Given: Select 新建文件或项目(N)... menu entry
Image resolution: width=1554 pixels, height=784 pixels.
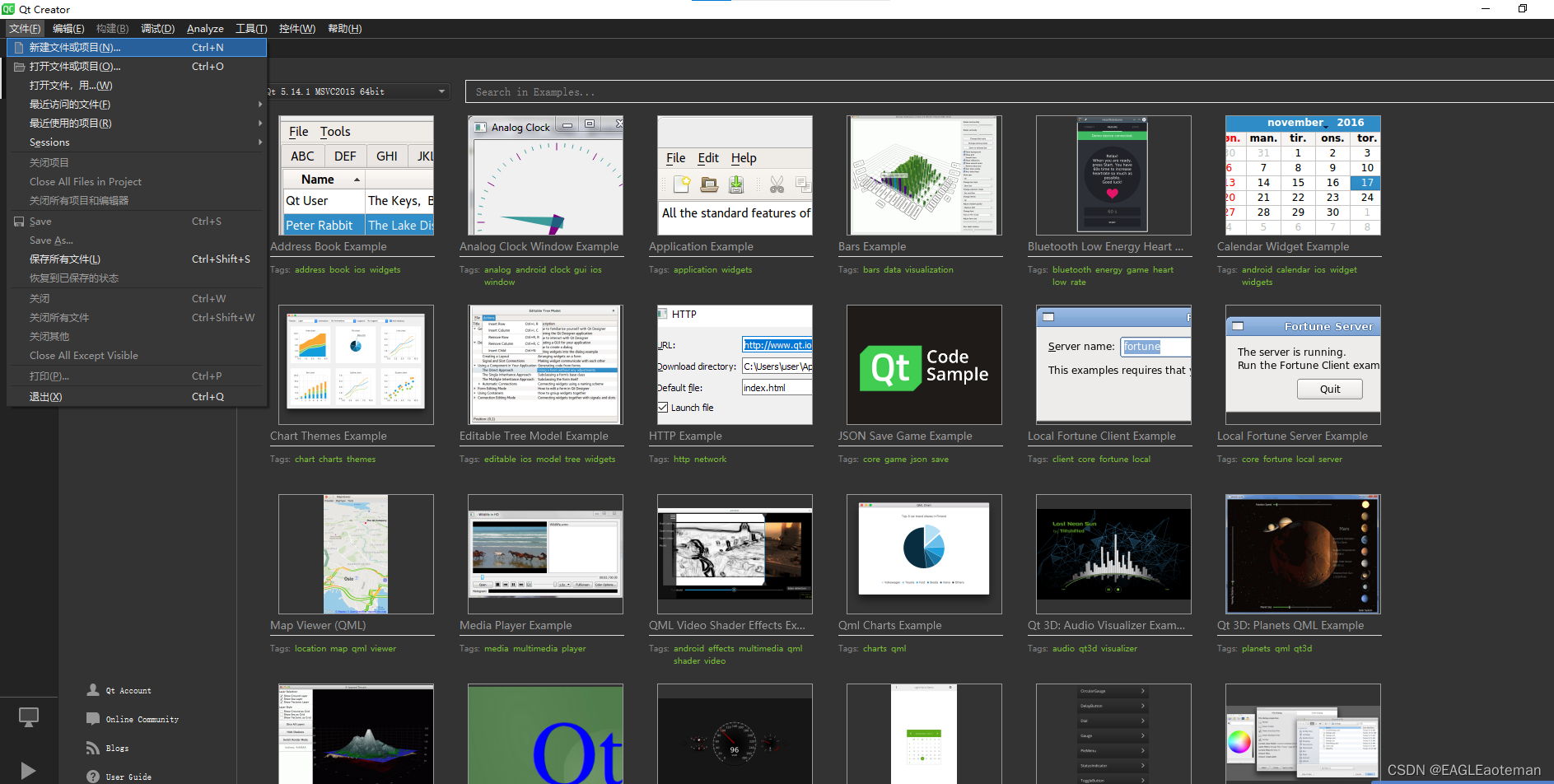Looking at the screenshot, I should (x=137, y=48).
